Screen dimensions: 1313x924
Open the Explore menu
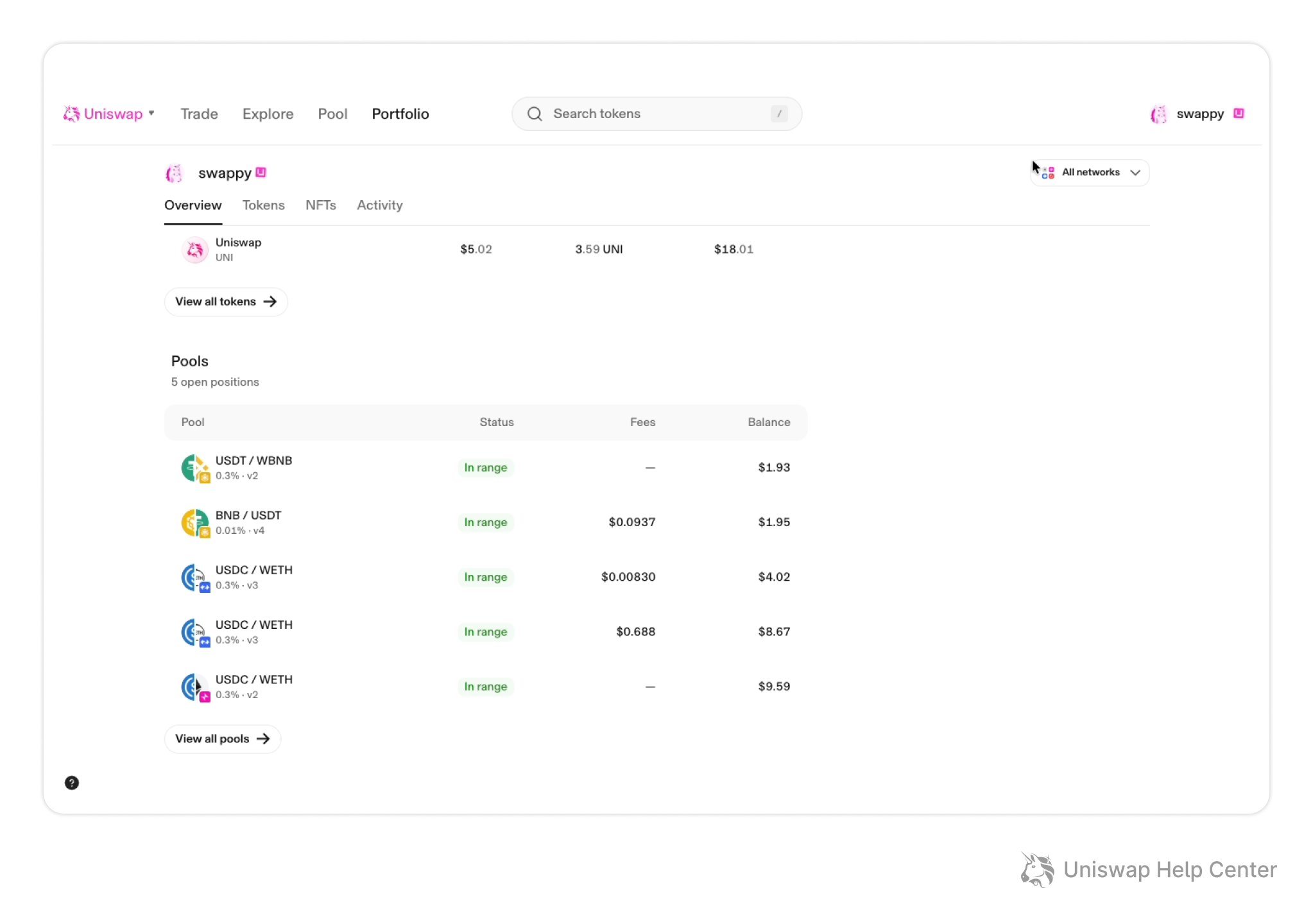coord(268,114)
